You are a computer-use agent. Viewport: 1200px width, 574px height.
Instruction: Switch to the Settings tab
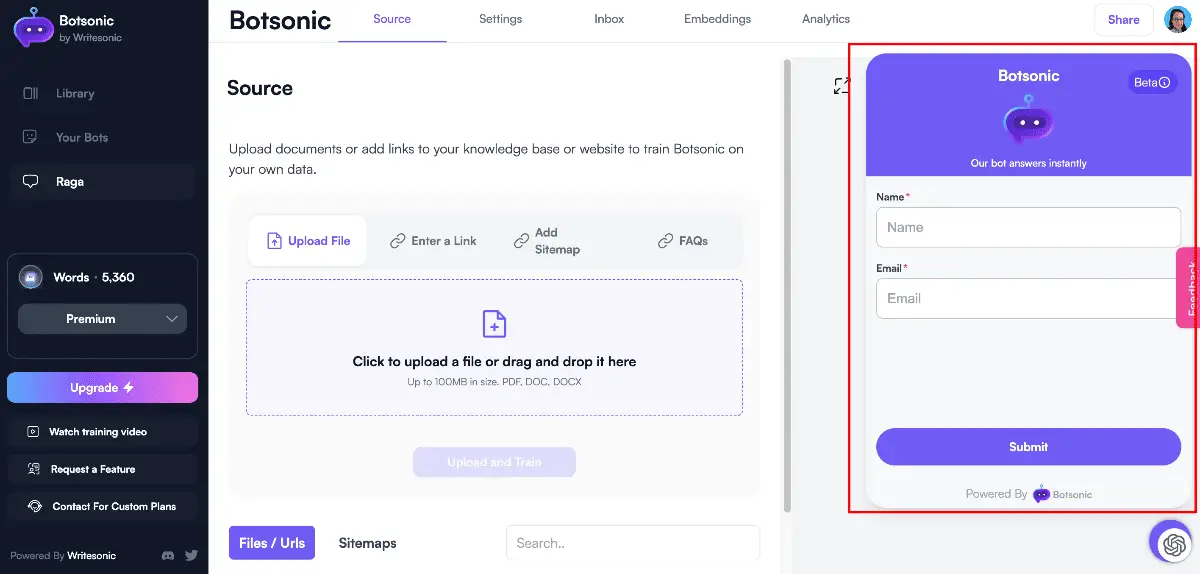pyautogui.click(x=500, y=19)
